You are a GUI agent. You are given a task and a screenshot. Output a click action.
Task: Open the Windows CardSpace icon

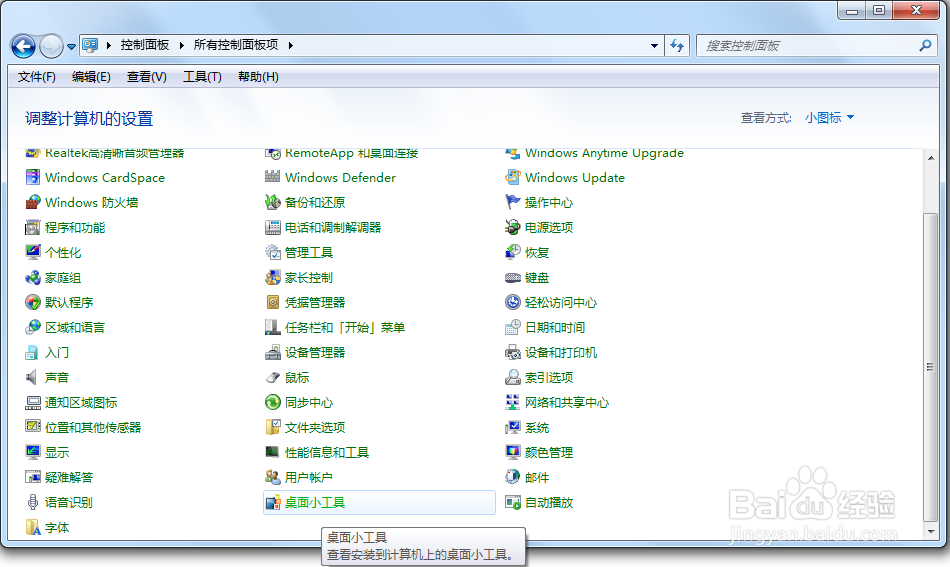pos(33,177)
